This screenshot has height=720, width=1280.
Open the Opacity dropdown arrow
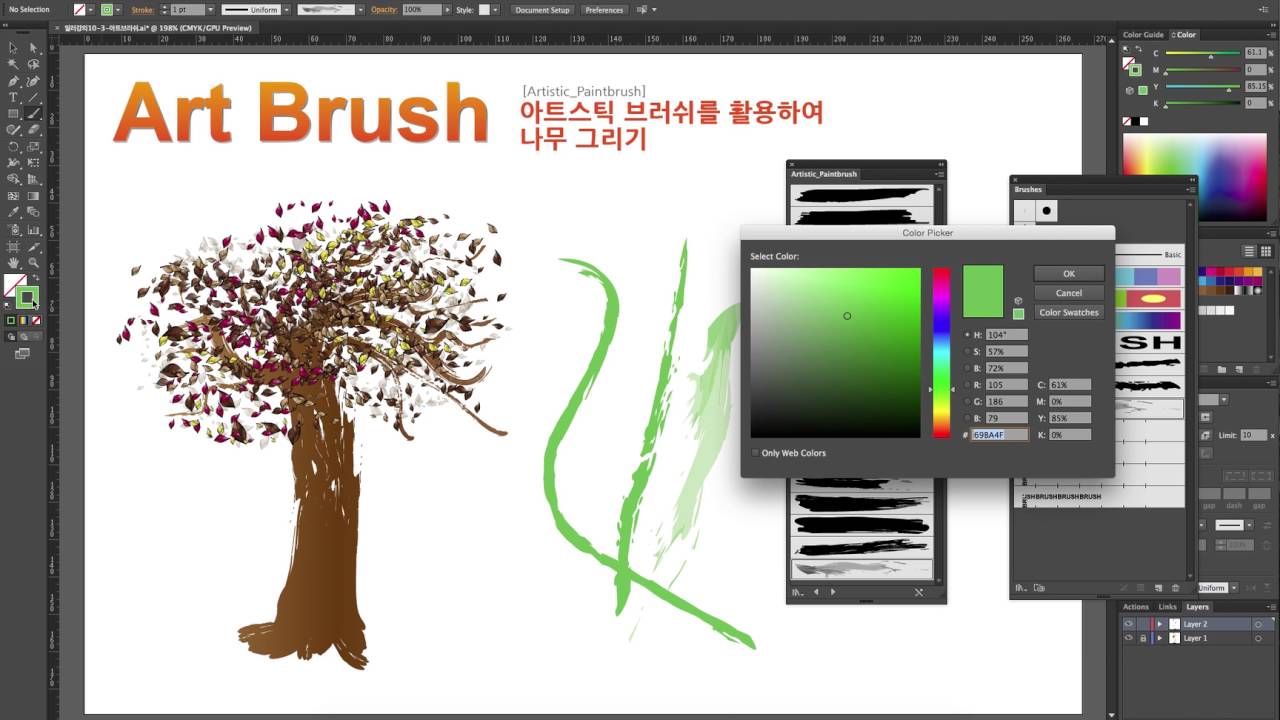447,10
